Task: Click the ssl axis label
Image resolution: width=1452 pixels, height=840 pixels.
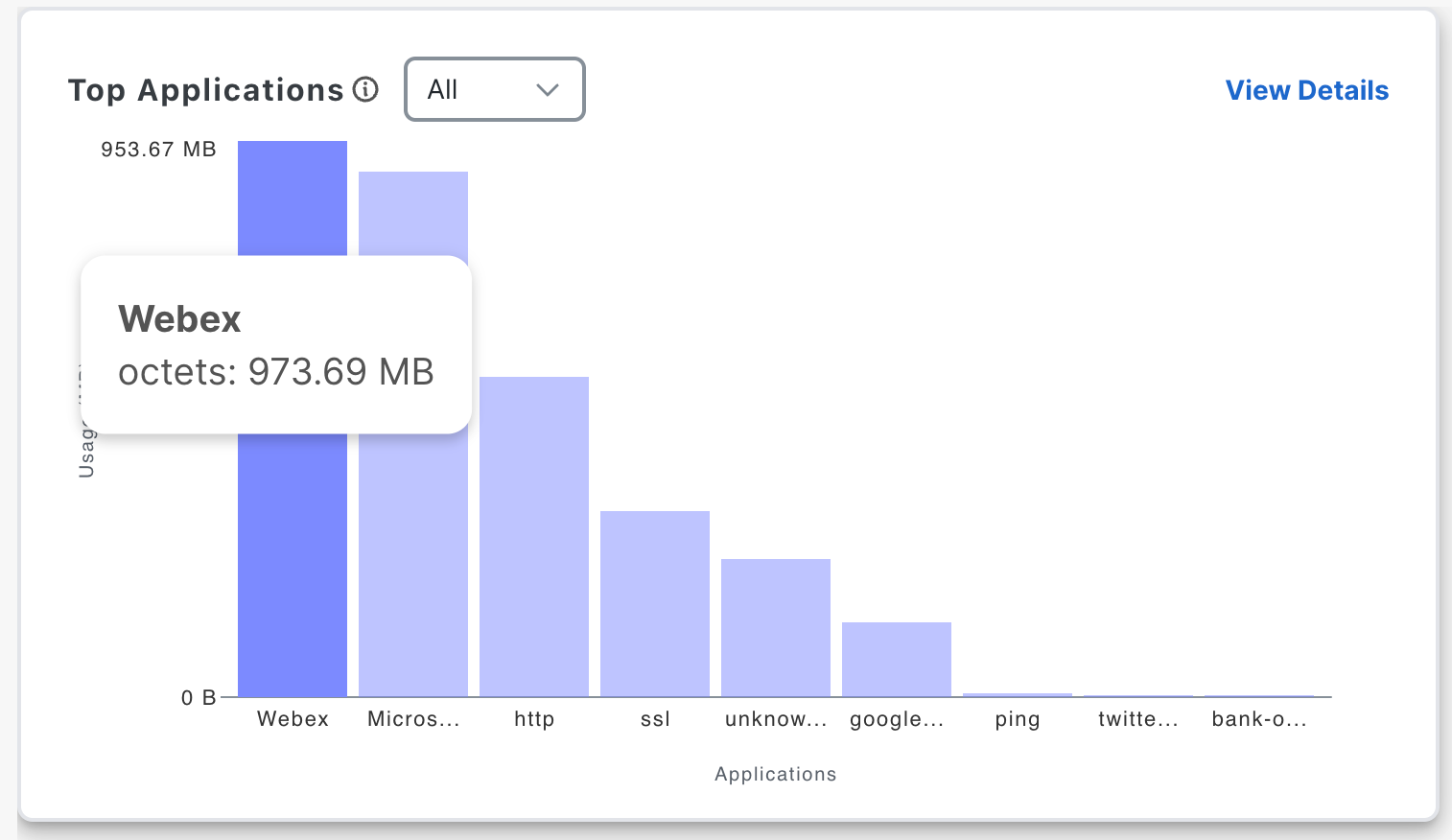Action: click(x=655, y=719)
